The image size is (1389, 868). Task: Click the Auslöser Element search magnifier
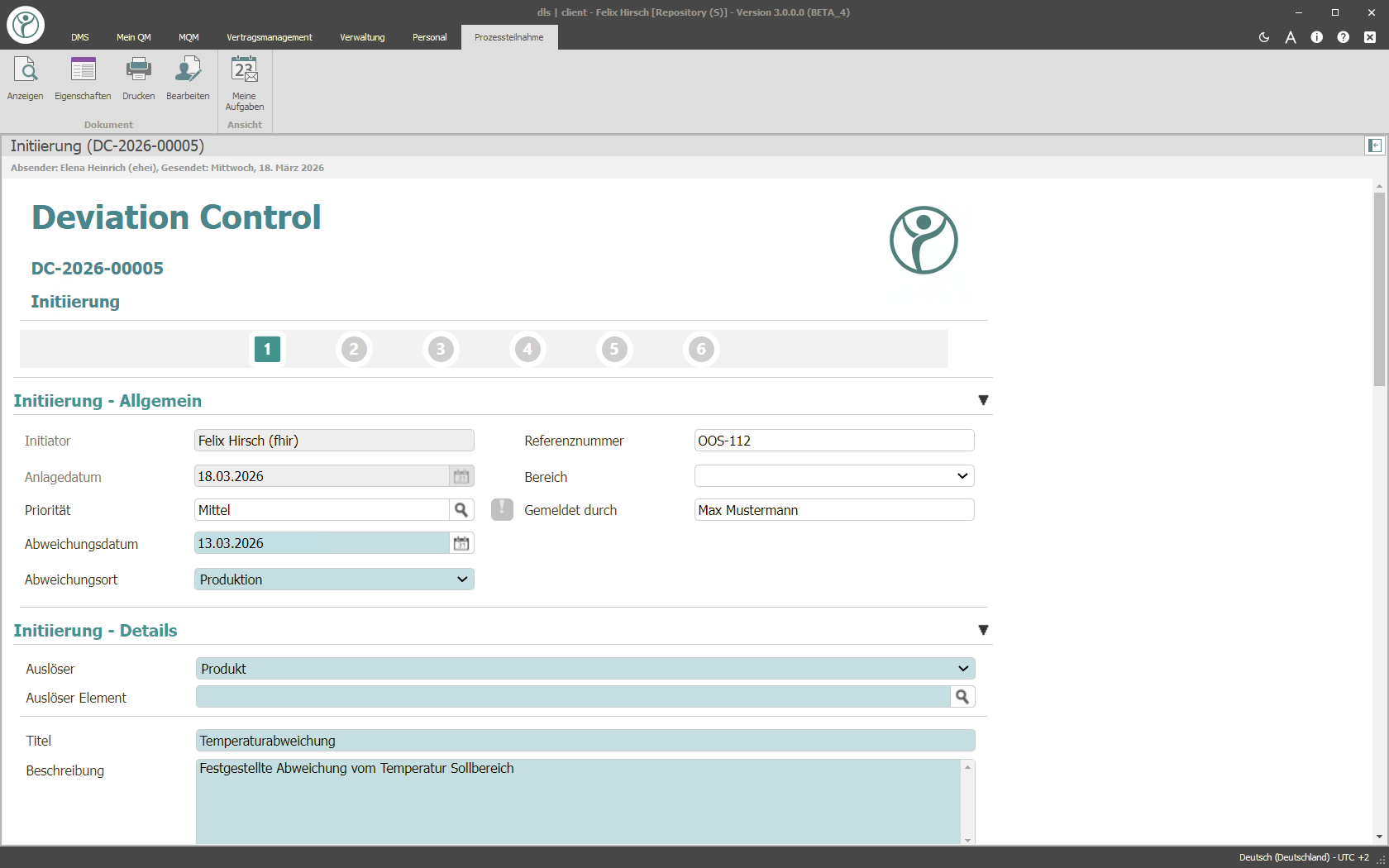point(962,697)
